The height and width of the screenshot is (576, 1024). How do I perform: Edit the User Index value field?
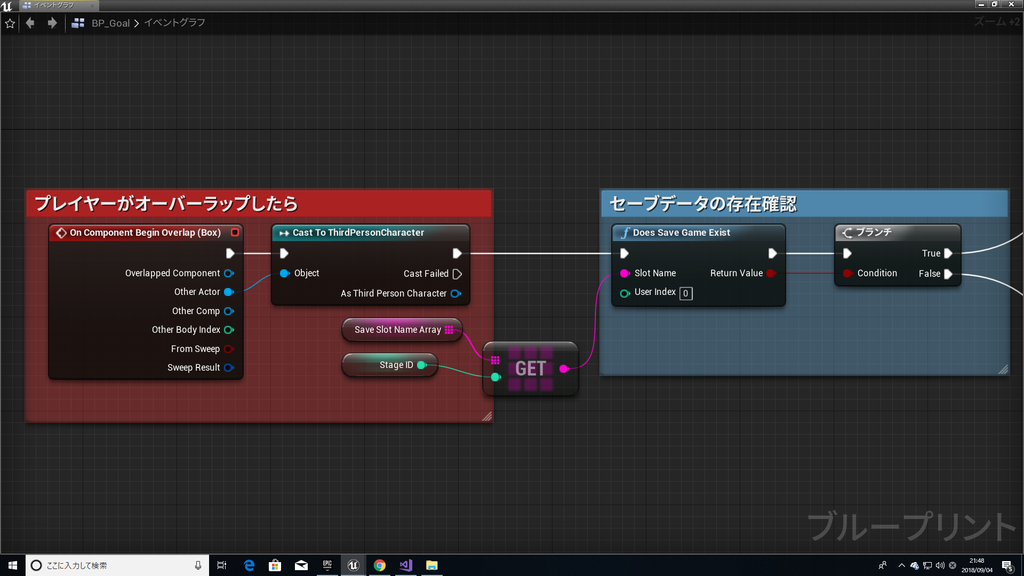(x=686, y=293)
